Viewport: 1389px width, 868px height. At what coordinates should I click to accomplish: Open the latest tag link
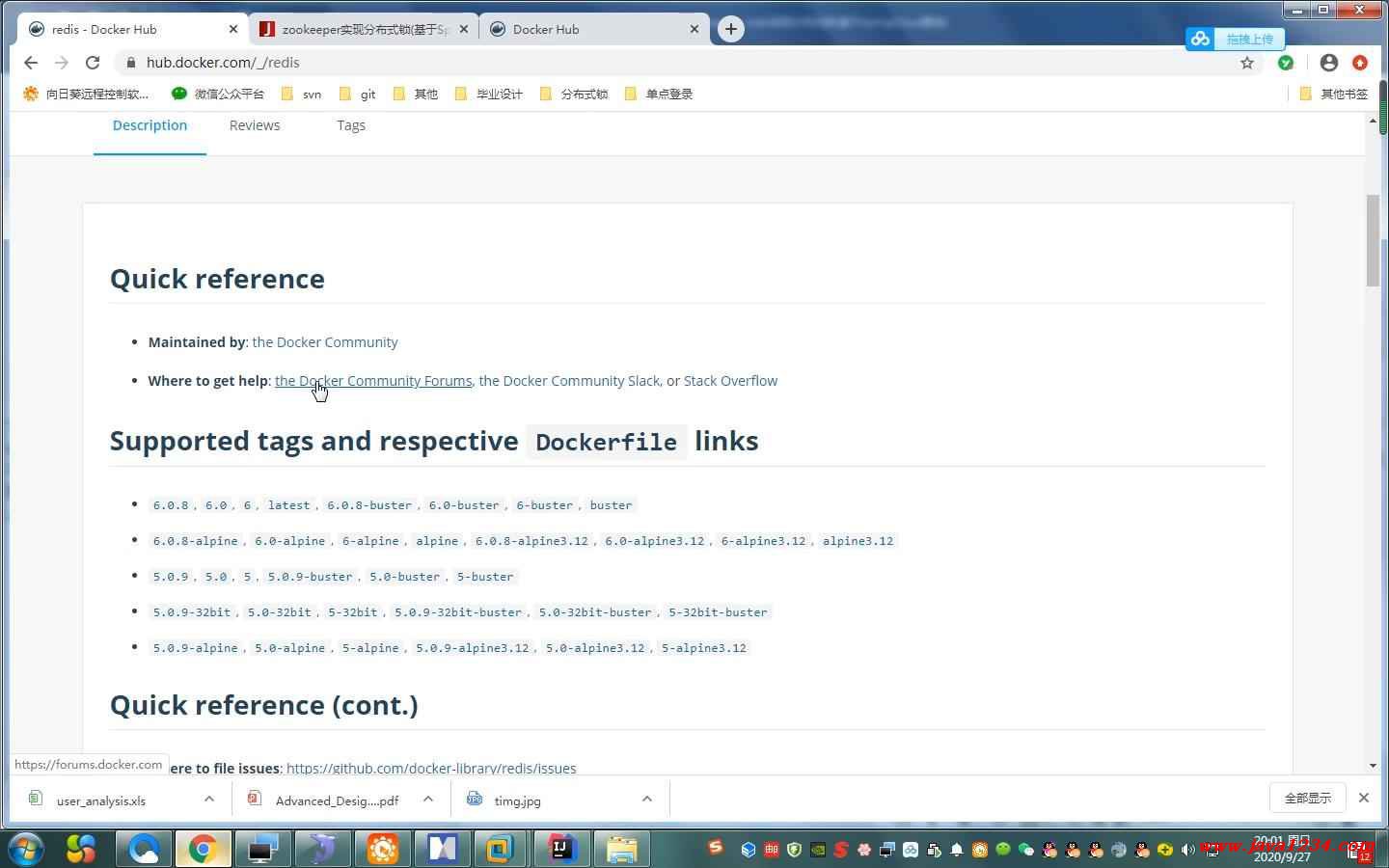click(x=289, y=505)
